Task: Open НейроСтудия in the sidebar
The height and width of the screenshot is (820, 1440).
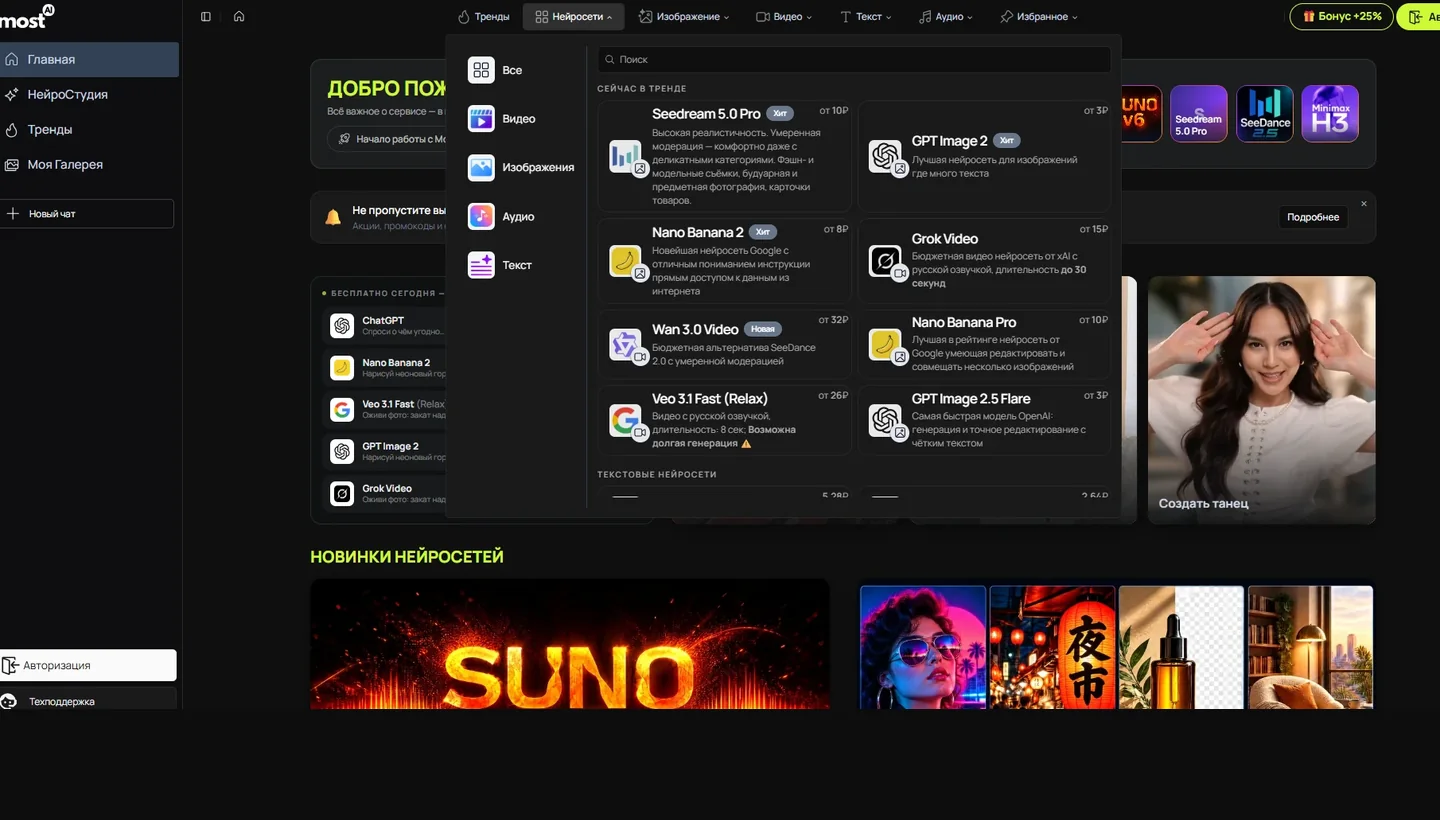Action: (88, 95)
